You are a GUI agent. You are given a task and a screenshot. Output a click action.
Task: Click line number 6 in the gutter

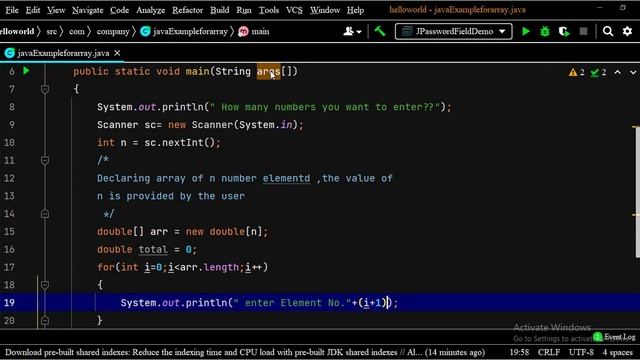pos(11,71)
